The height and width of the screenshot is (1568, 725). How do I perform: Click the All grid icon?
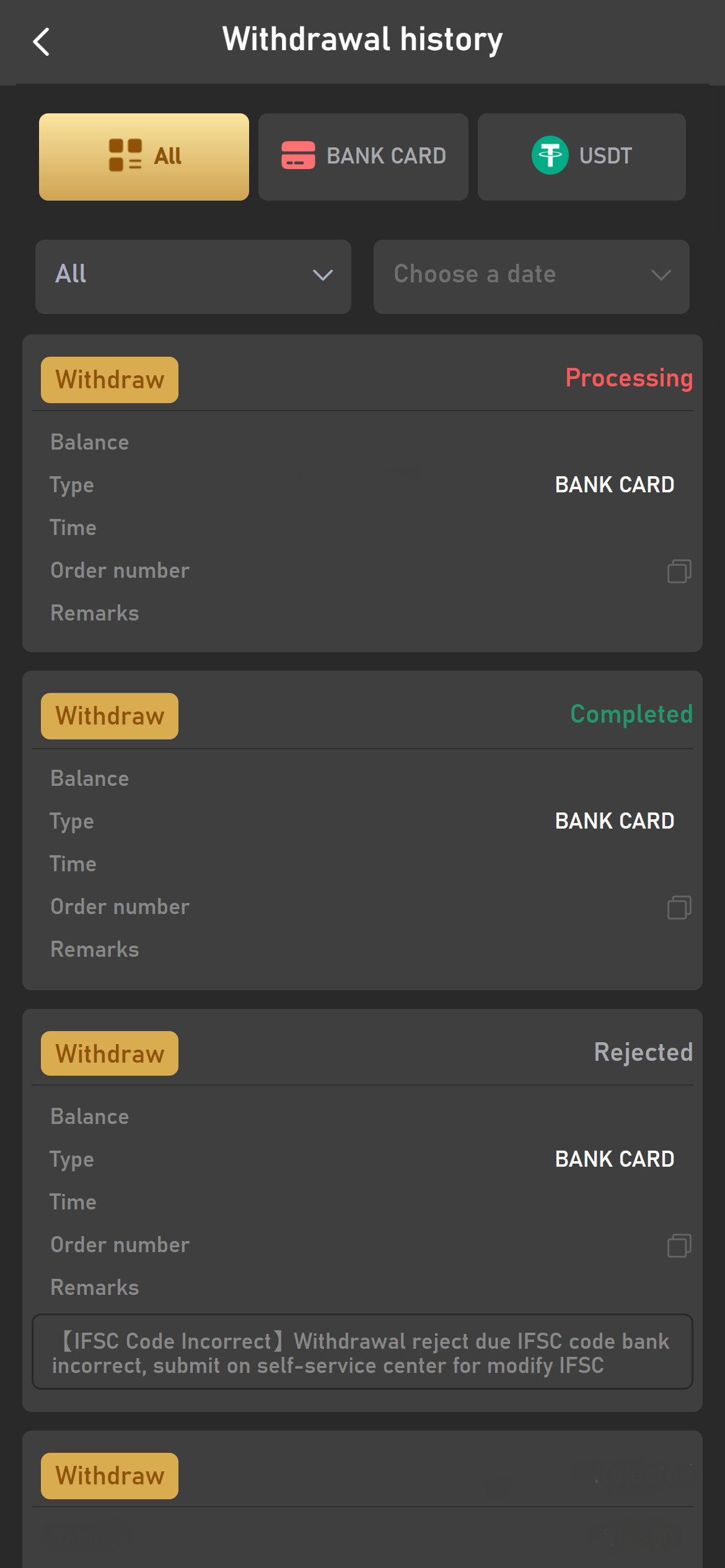click(x=125, y=155)
